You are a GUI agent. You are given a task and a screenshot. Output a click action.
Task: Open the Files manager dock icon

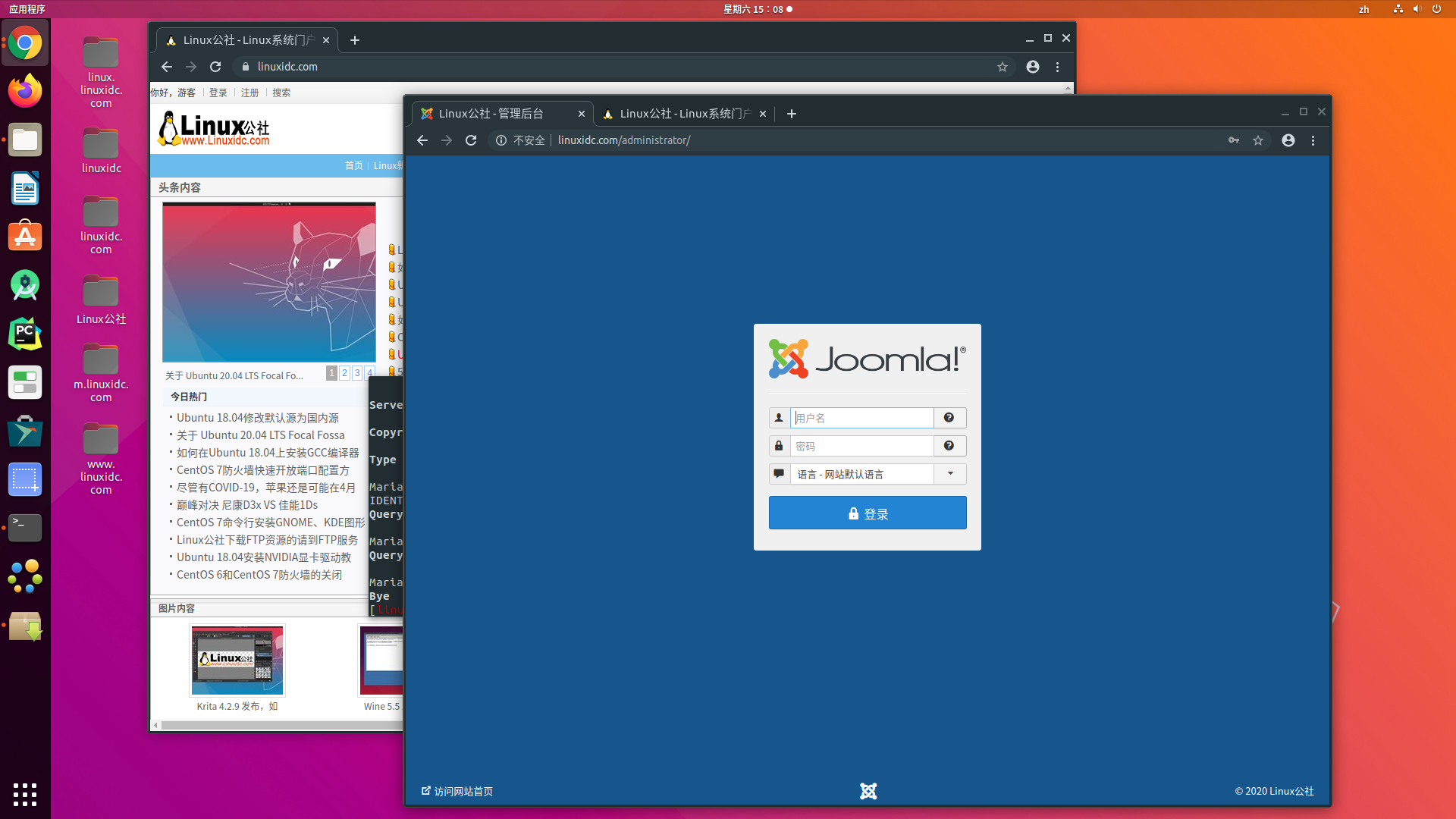tap(25, 140)
